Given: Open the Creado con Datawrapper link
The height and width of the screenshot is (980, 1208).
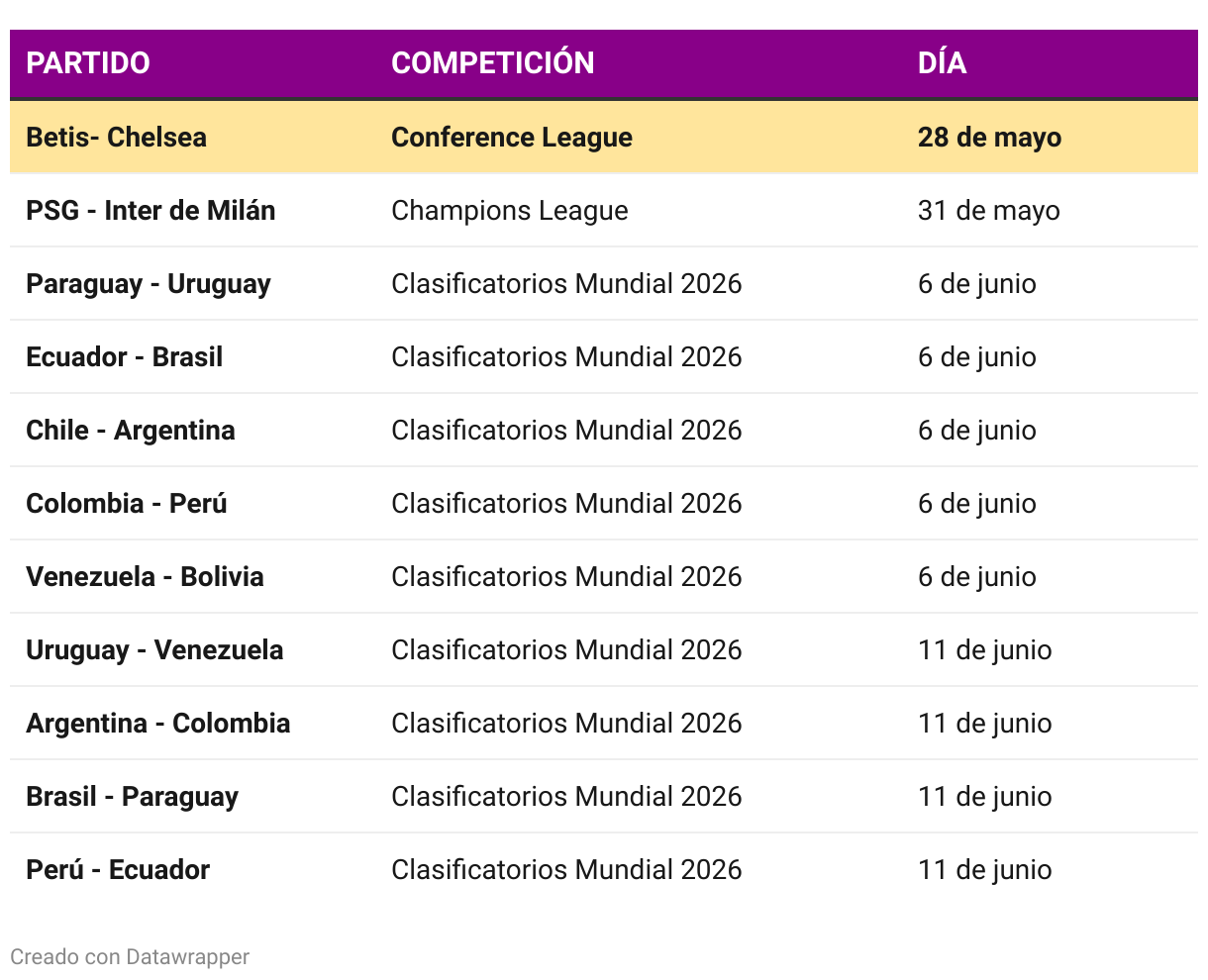Looking at the screenshot, I should (130, 957).
